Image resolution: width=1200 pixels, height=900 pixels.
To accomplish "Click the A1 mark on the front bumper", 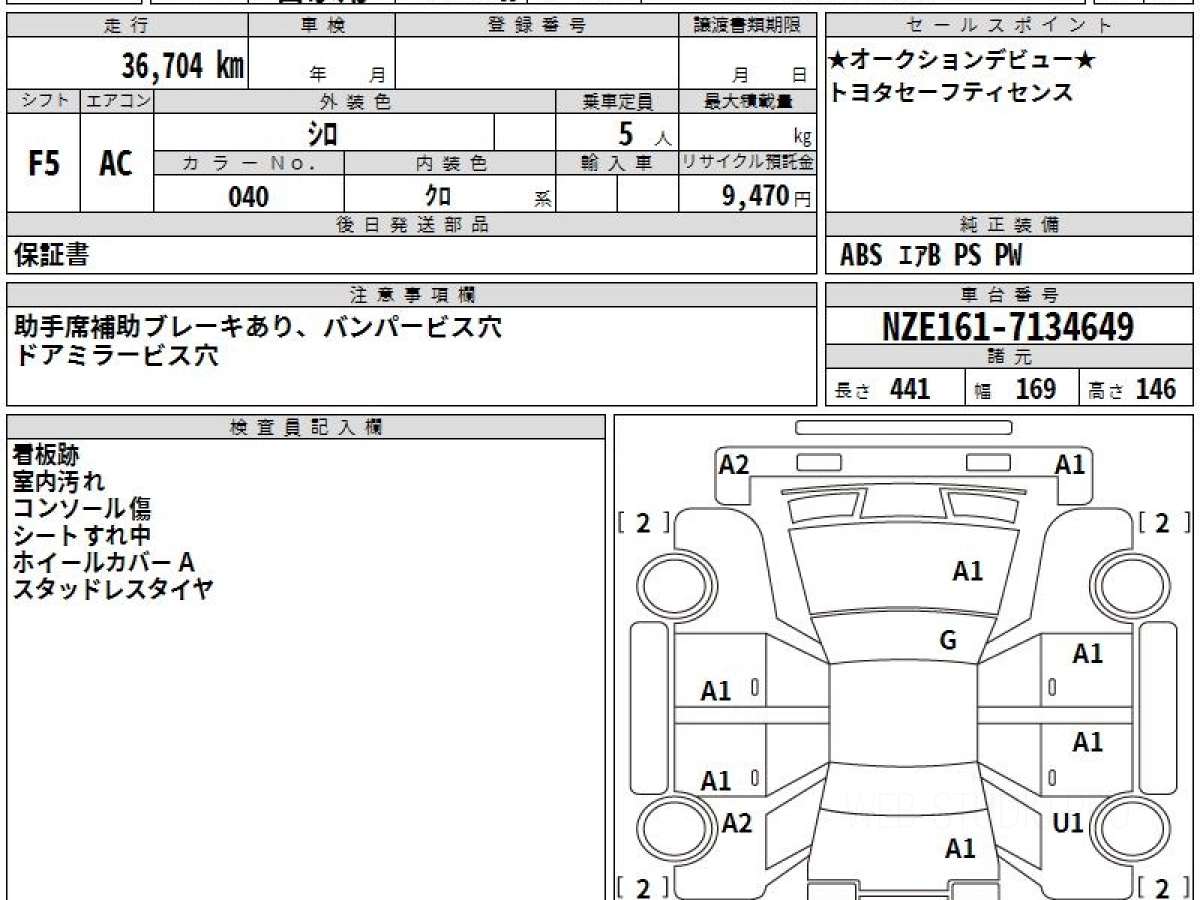I will (x=1070, y=464).
